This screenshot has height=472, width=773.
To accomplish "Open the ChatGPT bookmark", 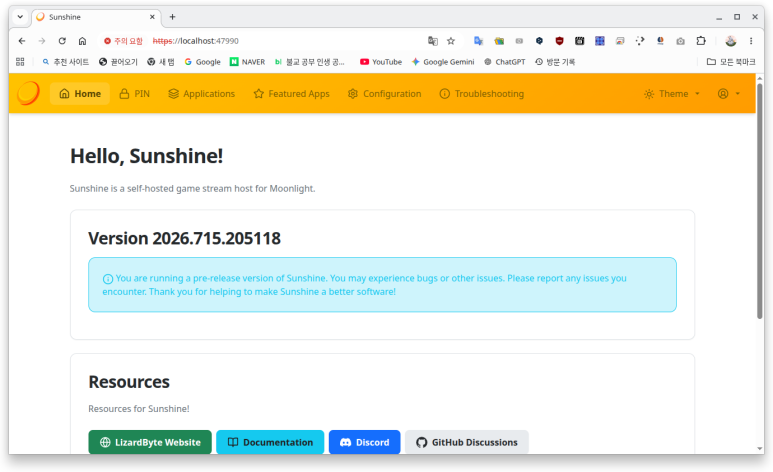I will point(504,62).
